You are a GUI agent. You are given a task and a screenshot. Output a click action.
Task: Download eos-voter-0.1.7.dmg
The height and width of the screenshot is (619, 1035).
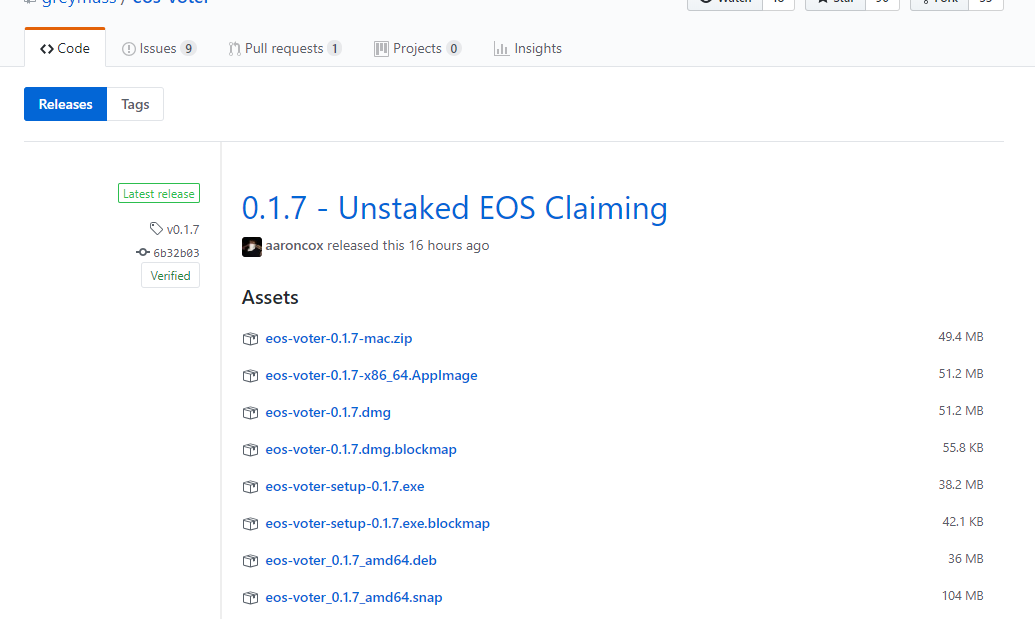pos(328,412)
